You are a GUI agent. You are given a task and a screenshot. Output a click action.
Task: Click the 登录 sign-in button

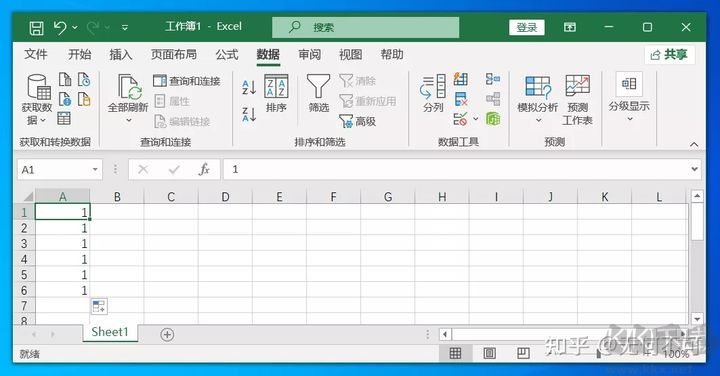tap(527, 28)
